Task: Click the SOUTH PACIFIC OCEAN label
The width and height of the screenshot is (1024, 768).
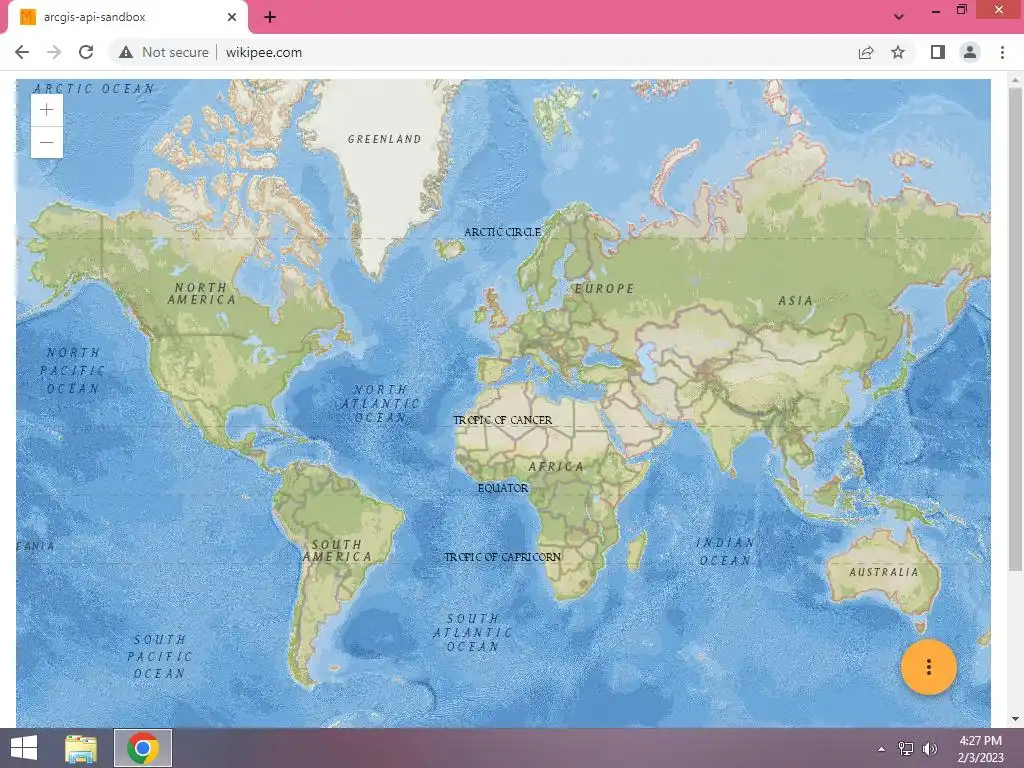Action: click(x=159, y=656)
